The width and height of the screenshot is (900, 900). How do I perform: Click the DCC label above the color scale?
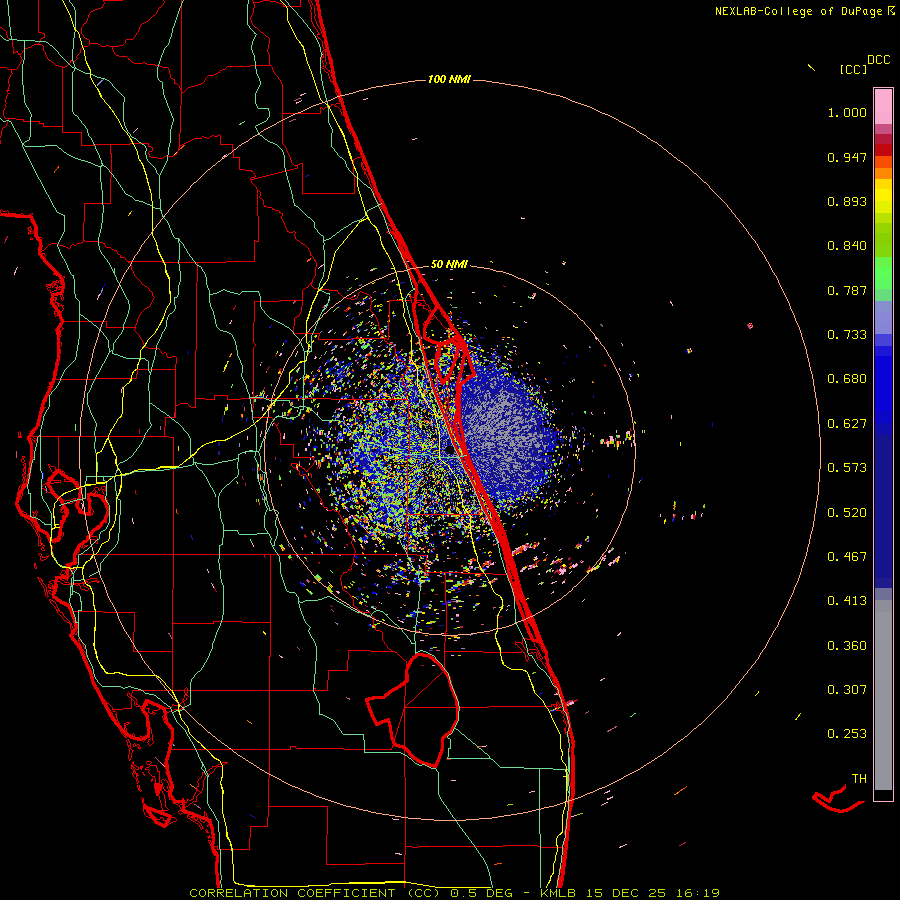(x=879, y=60)
